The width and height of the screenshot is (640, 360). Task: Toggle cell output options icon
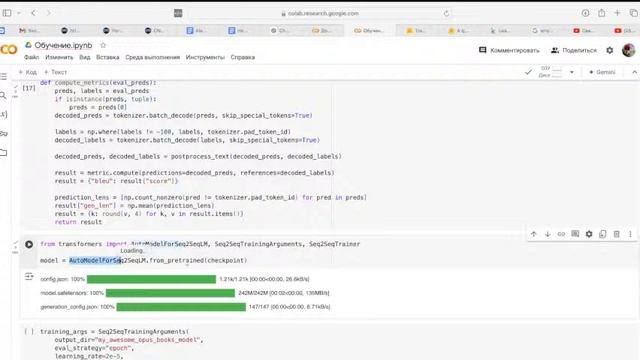29,277
